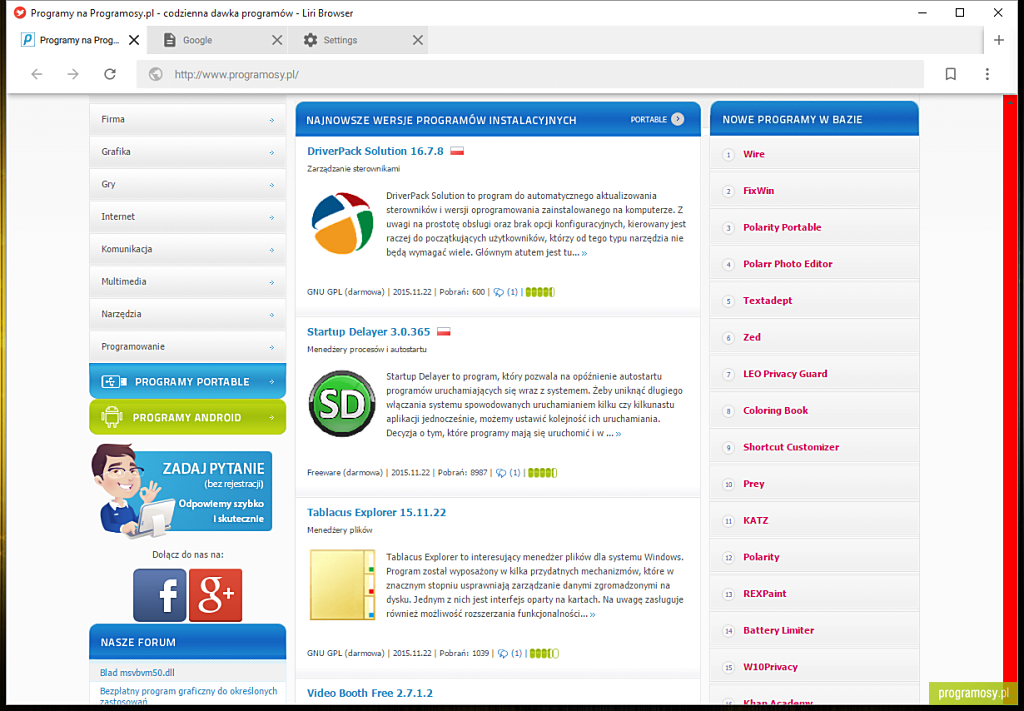Click the rating bars for Tablacus Explorer
1024x711 pixels.
(545, 653)
